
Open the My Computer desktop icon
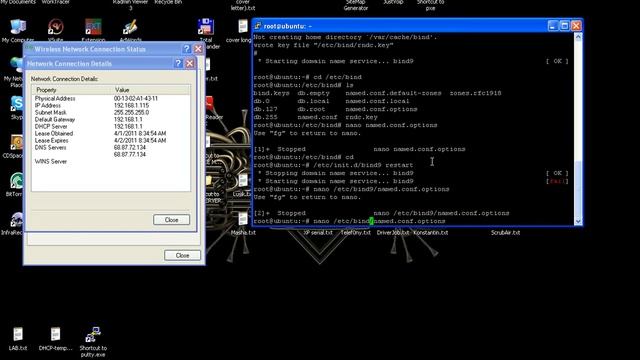pos(18,27)
